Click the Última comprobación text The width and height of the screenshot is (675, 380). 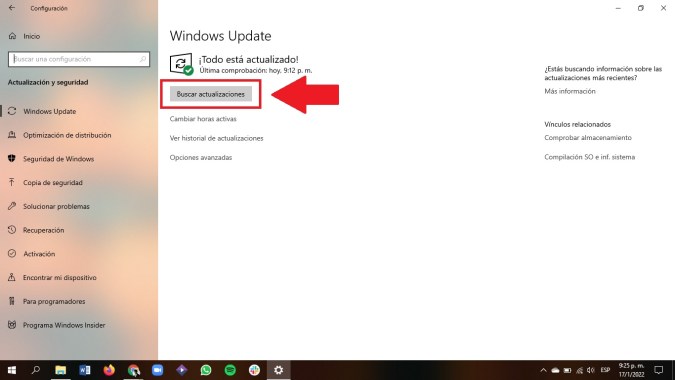pyautogui.click(x=256, y=71)
